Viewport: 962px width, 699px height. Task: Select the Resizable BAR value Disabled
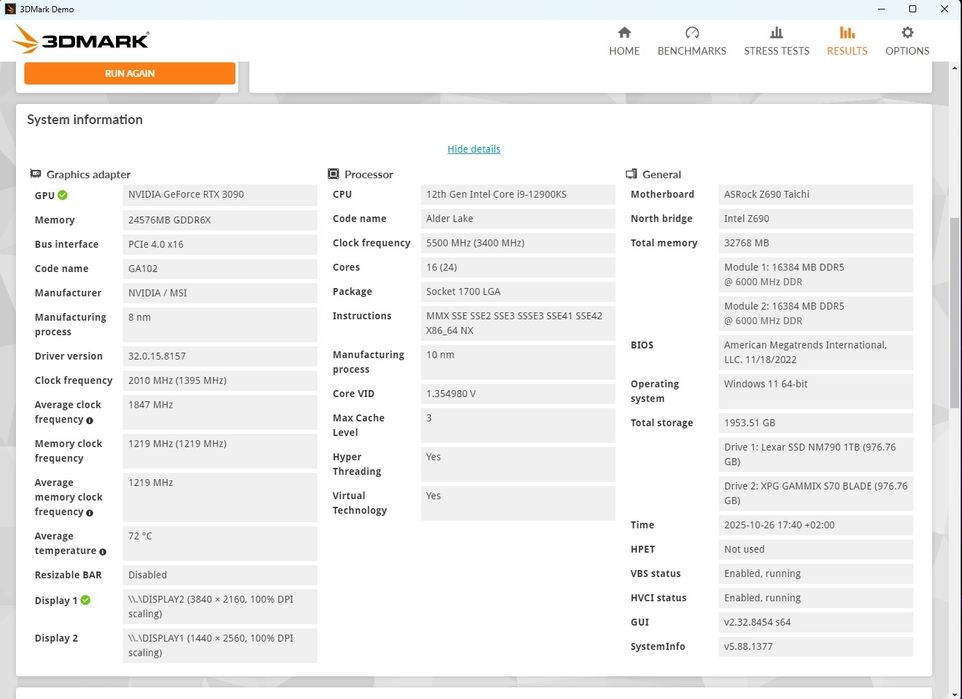[x=220, y=575]
